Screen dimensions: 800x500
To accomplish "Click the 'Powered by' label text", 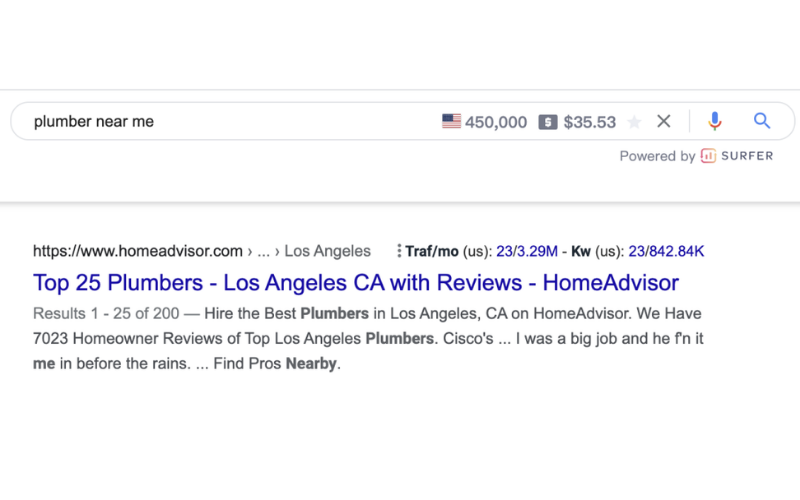I will [657, 156].
